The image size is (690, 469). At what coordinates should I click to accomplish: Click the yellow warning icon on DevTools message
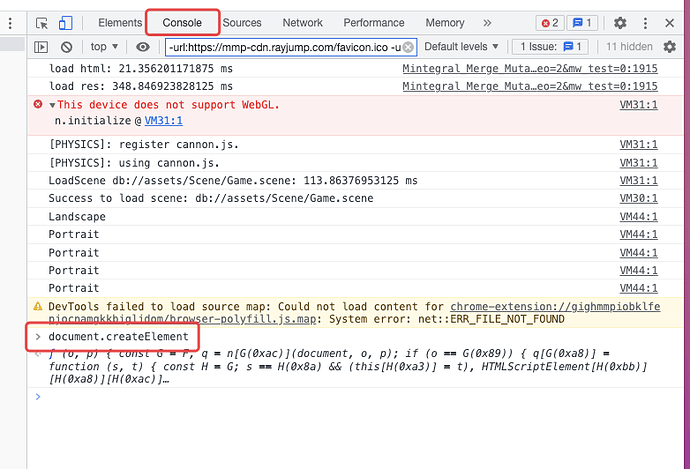tap(38, 306)
